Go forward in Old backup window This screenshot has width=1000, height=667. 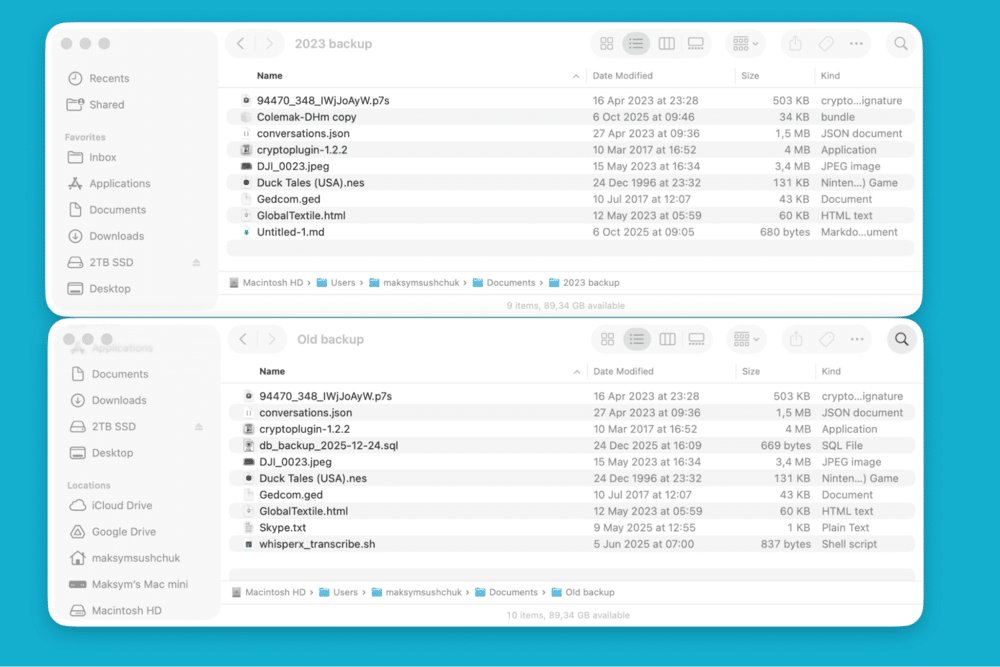[x=272, y=339]
